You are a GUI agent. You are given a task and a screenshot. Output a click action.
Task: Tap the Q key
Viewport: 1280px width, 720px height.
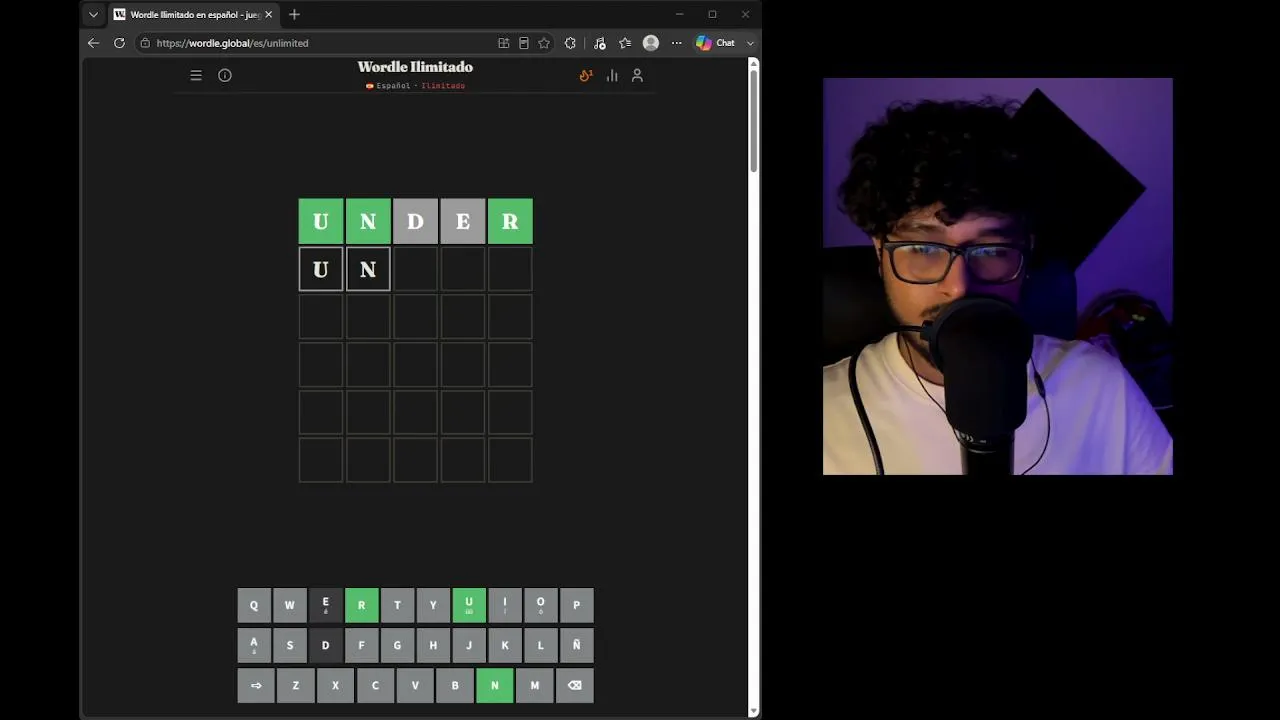pos(254,605)
